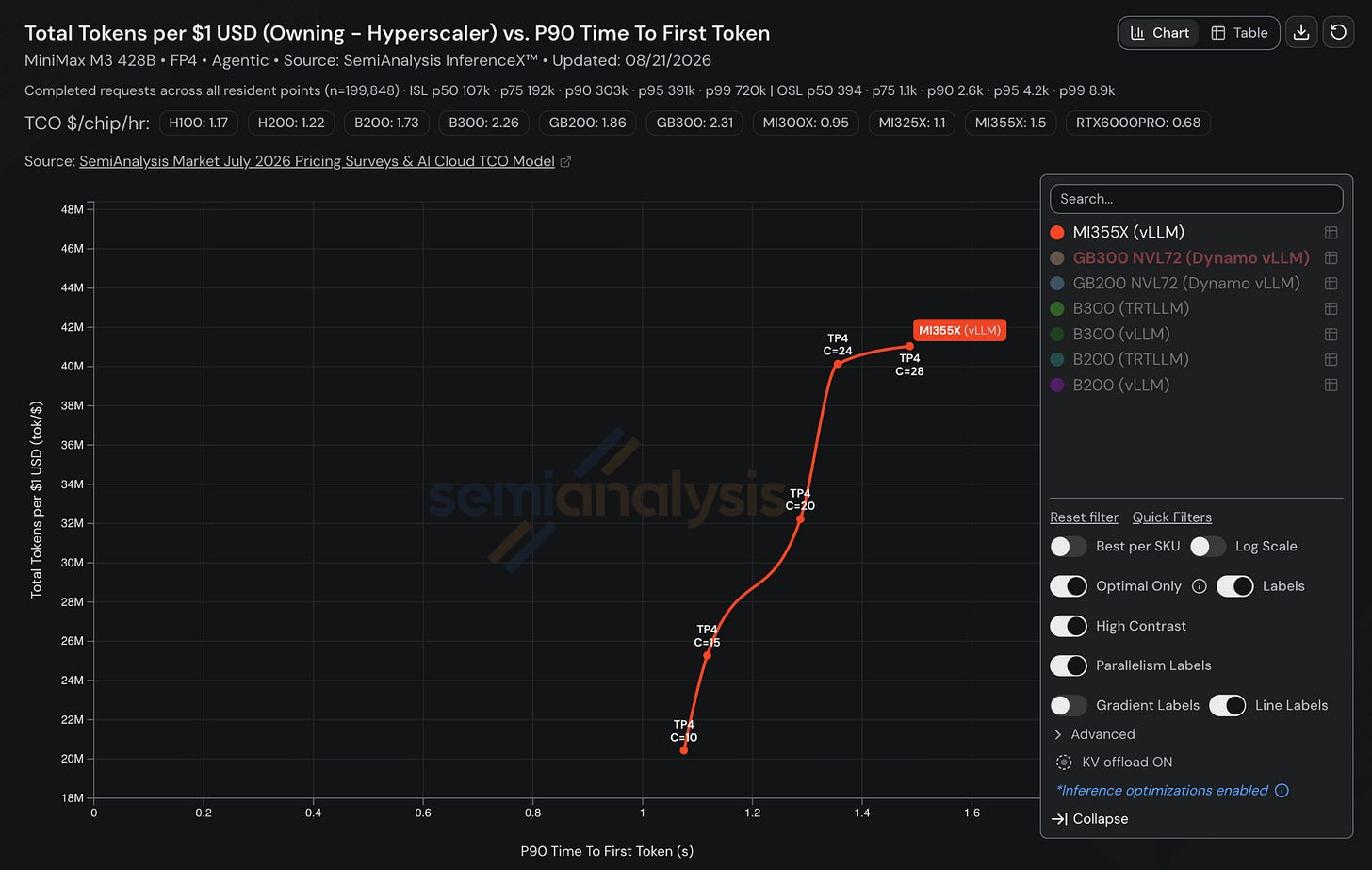Click the GB200 NVL72 legend color dot

(x=1057, y=283)
